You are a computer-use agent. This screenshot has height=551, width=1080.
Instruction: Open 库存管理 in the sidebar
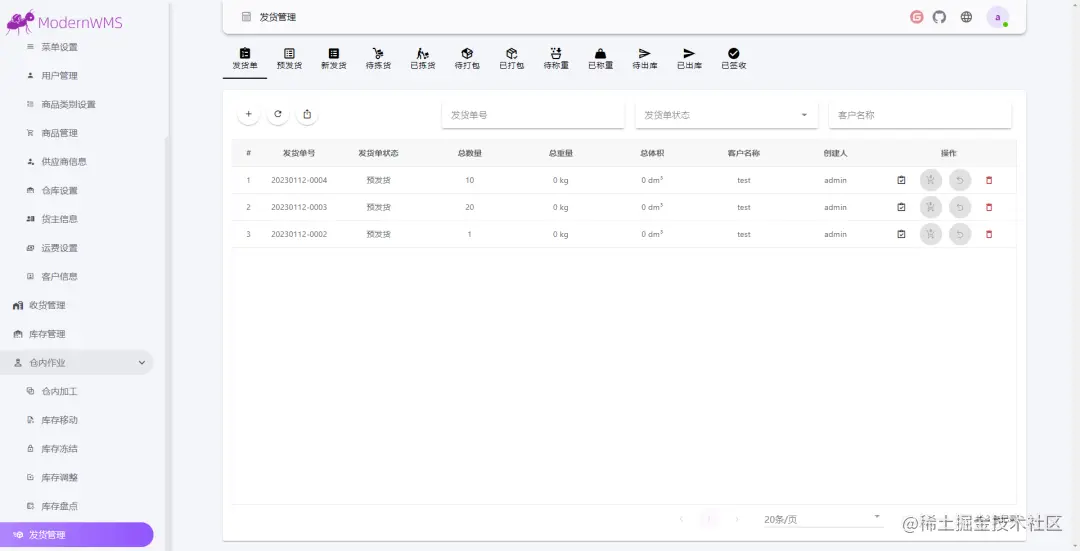click(x=47, y=334)
